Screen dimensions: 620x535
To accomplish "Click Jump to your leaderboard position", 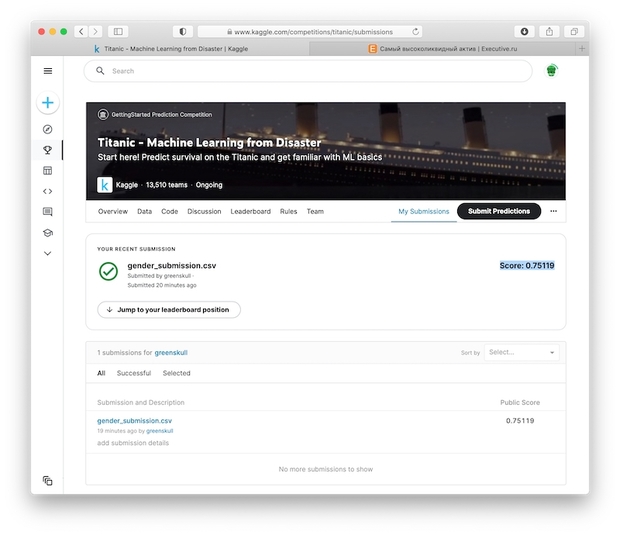I will (169, 310).
